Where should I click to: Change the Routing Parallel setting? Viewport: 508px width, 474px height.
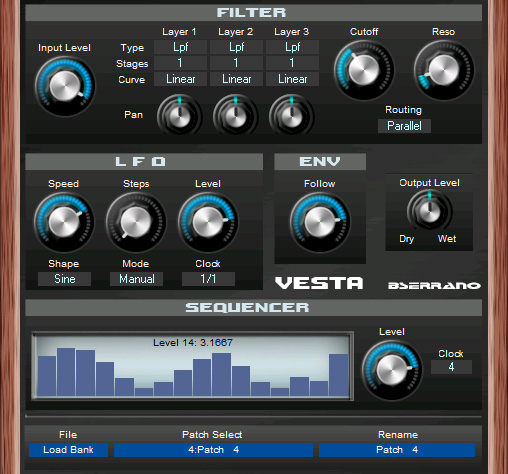pos(404,126)
